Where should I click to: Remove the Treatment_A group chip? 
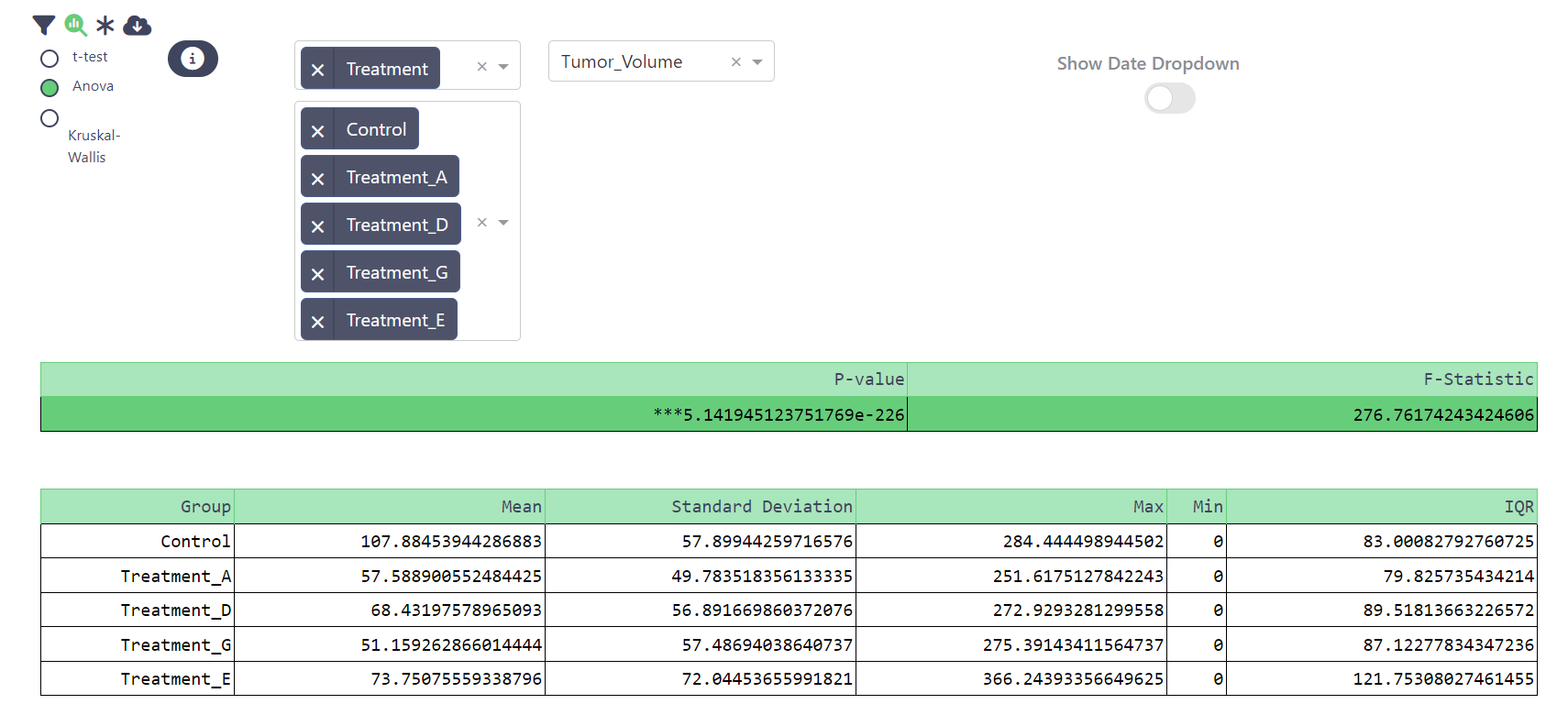(x=317, y=178)
